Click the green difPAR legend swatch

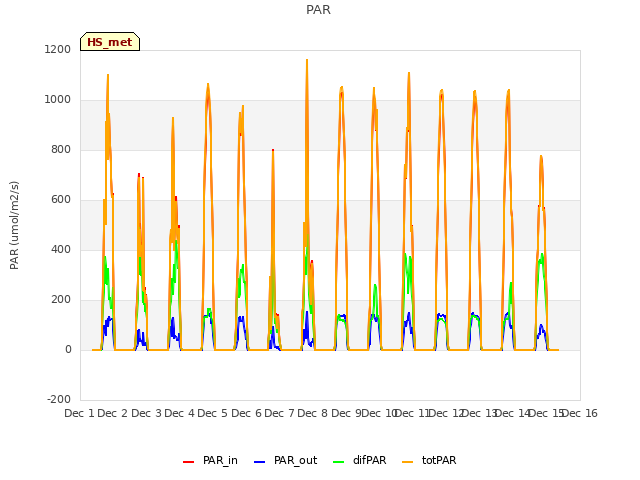pyautogui.click(x=338, y=462)
